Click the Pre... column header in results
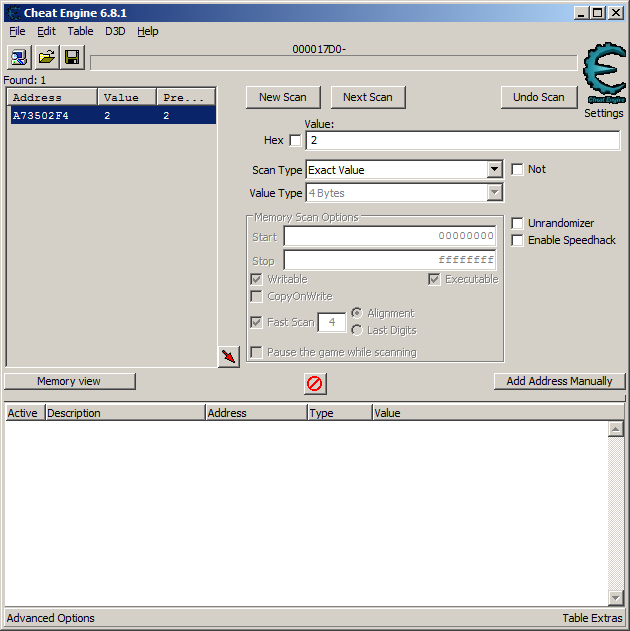The image size is (630, 631). coord(186,97)
